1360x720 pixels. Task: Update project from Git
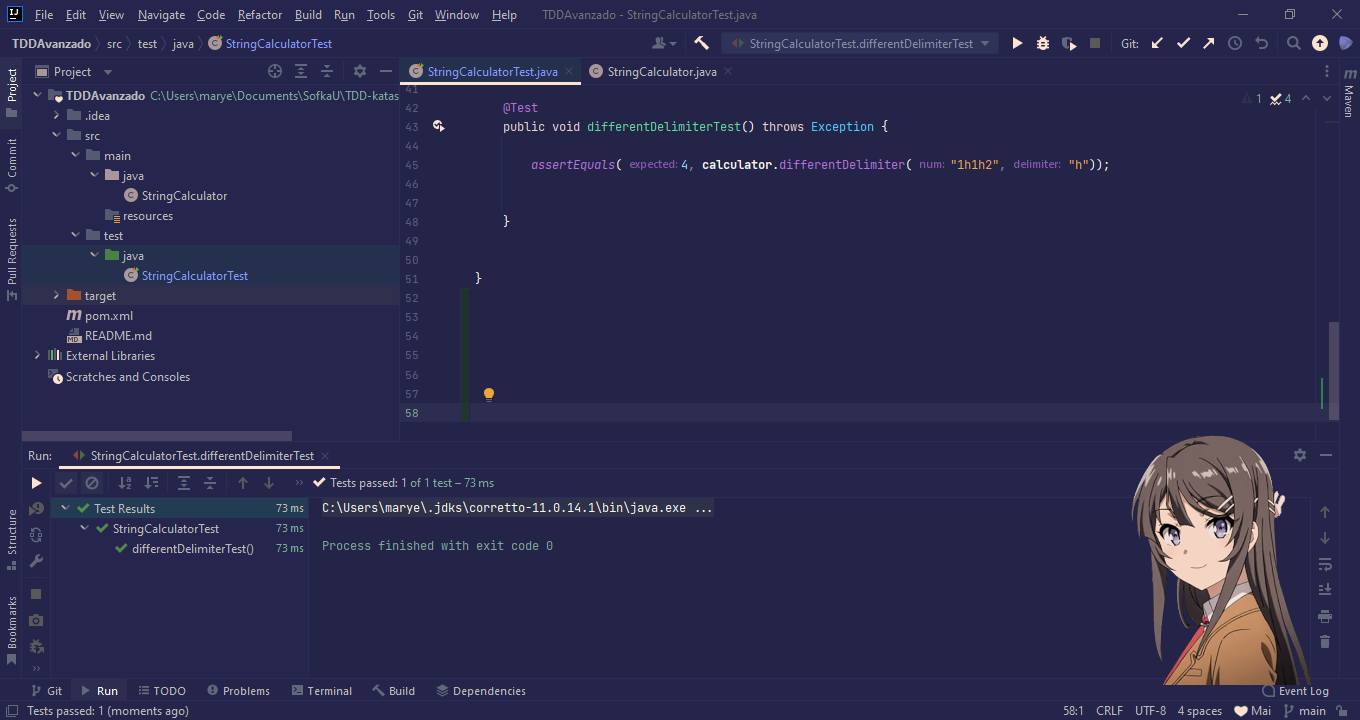[x=1156, y=43]
